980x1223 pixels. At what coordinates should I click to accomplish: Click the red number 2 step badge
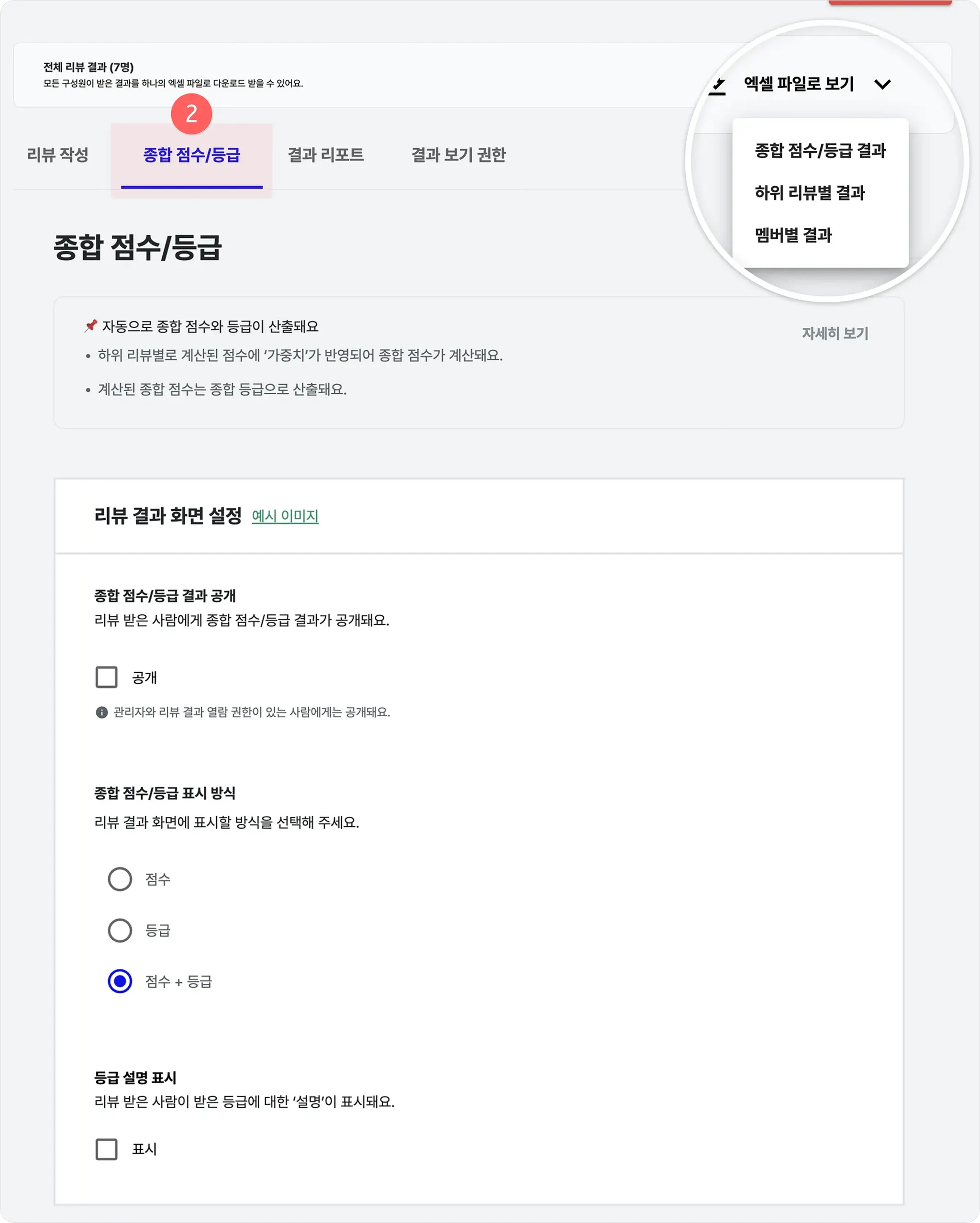(x=192, y=114)
